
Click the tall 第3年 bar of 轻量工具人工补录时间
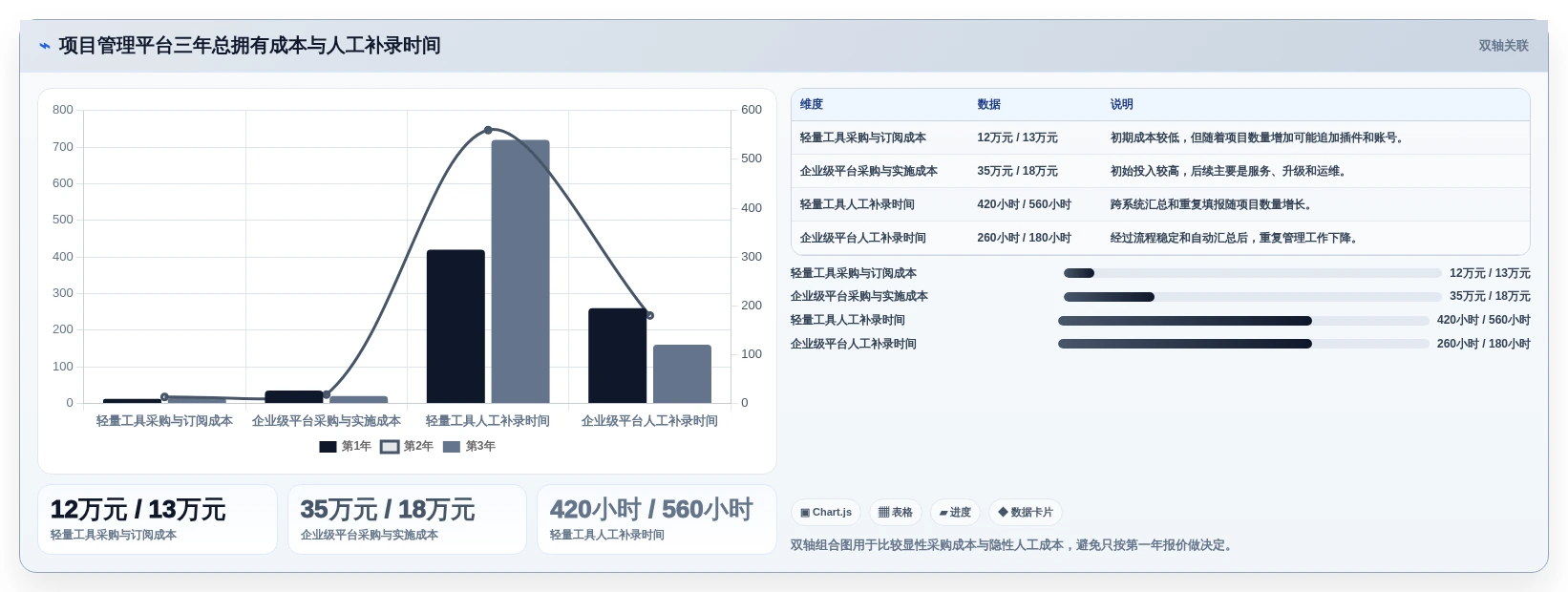[520, 272]
